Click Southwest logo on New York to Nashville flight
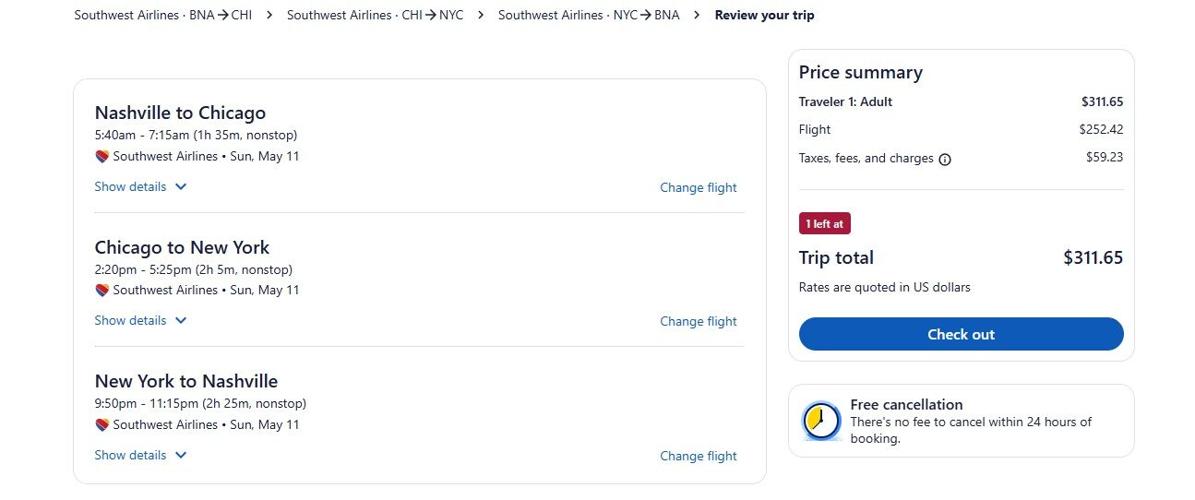The width and height of the screenshot is (1195, 500). (x=102, y=425)
